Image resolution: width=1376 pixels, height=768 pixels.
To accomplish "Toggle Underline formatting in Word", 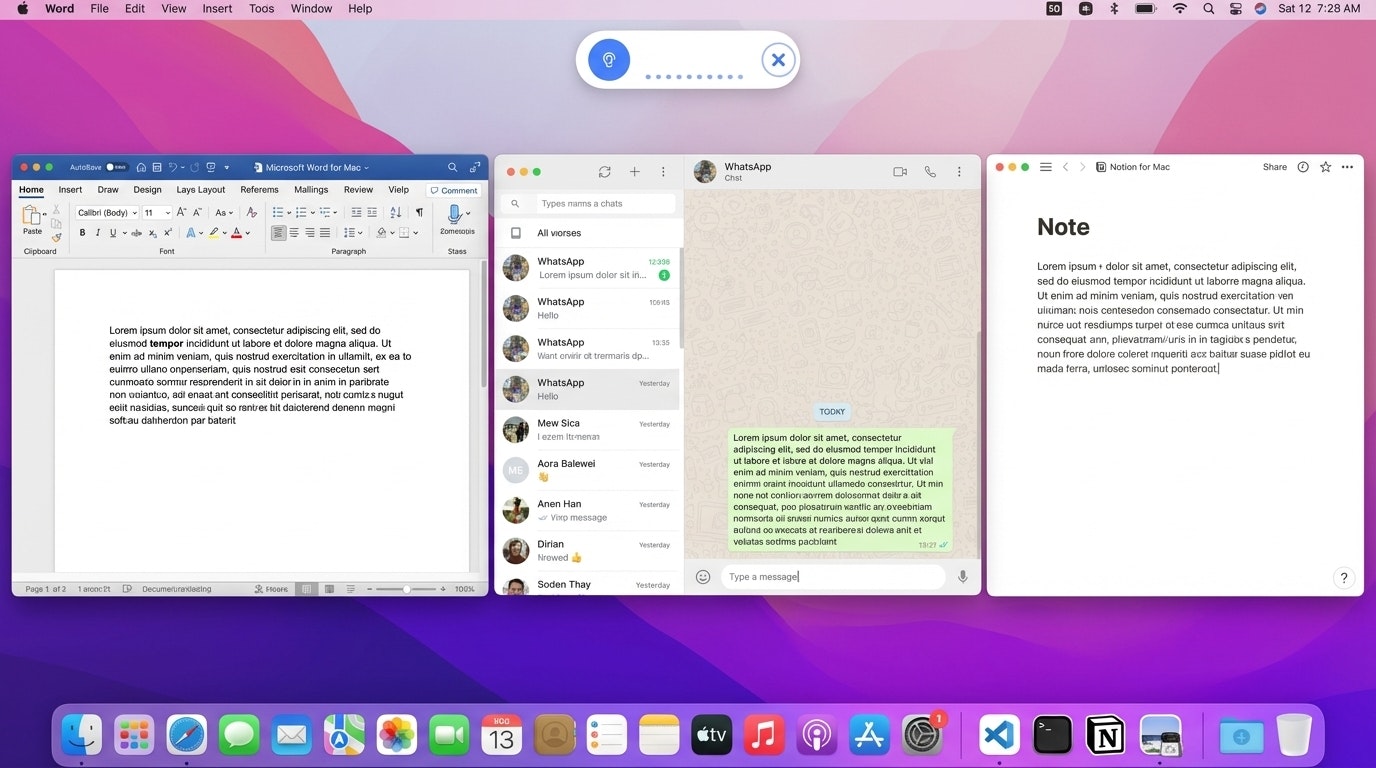I will pyautogui.click(x=112, y=232).
